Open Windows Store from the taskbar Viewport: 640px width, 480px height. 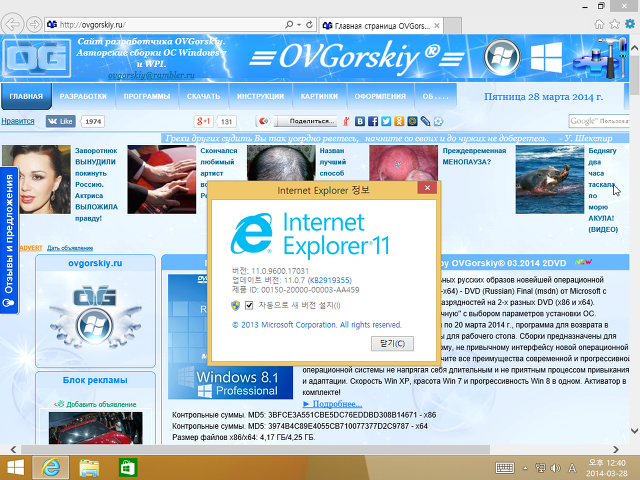point(128,468)
